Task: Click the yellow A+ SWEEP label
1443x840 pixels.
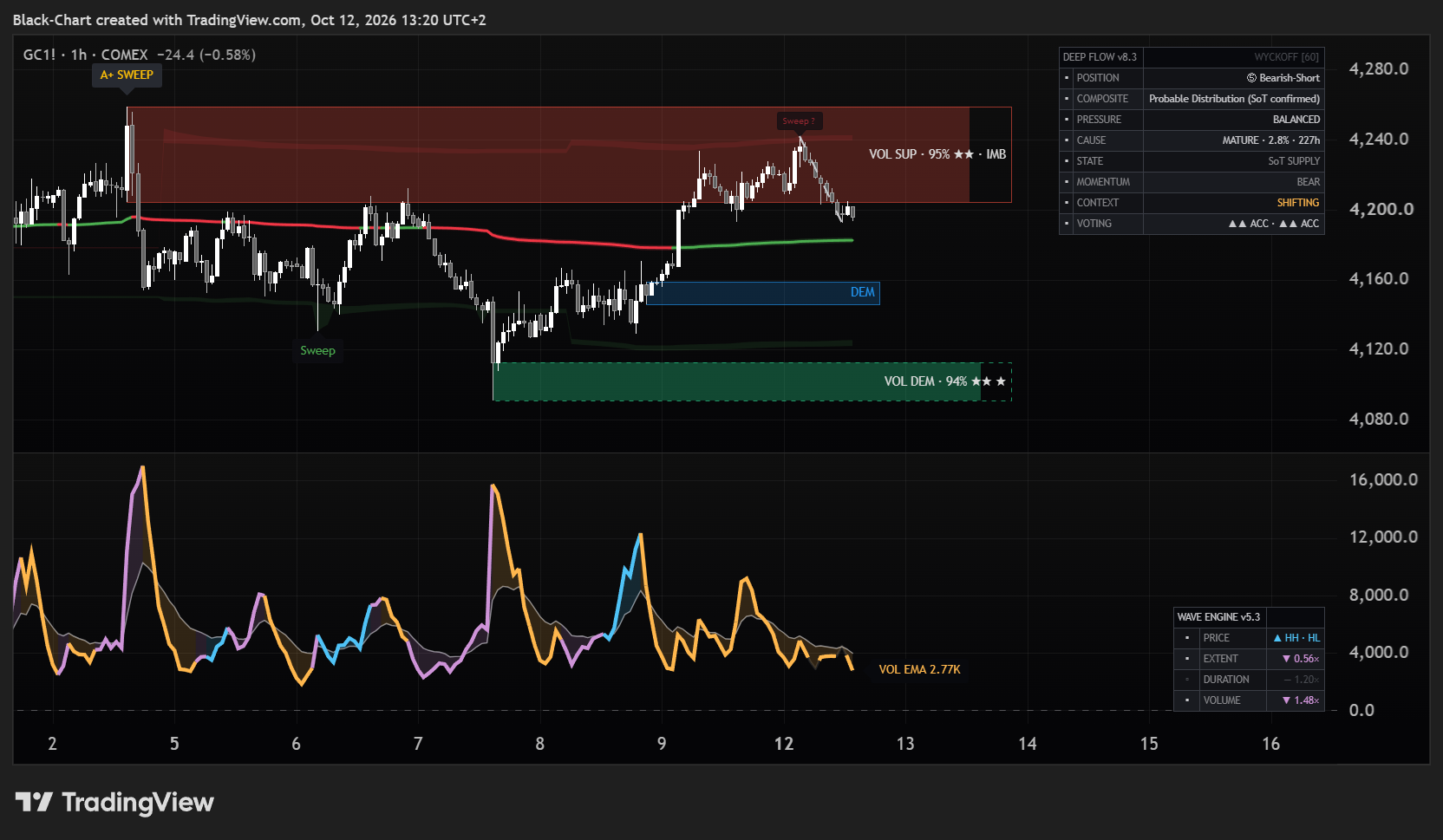Action: click(127, 75)
